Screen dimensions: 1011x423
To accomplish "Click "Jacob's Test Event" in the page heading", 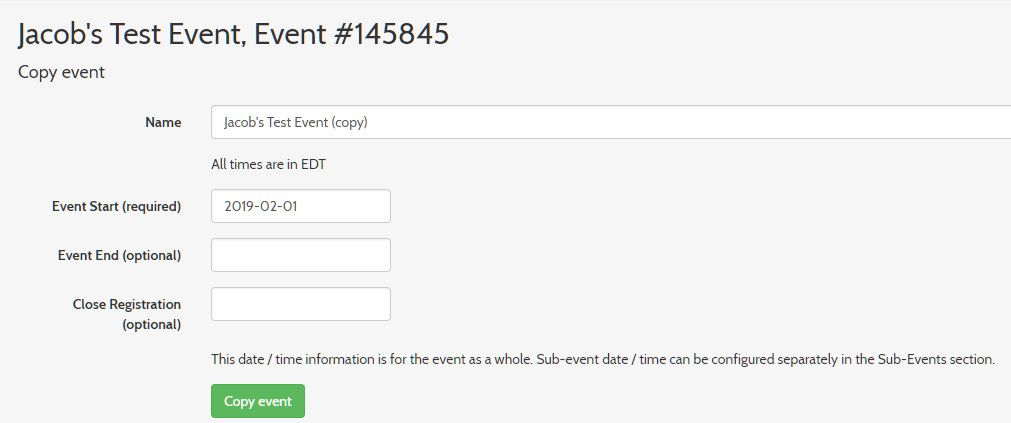I will [x=131, y=34].
